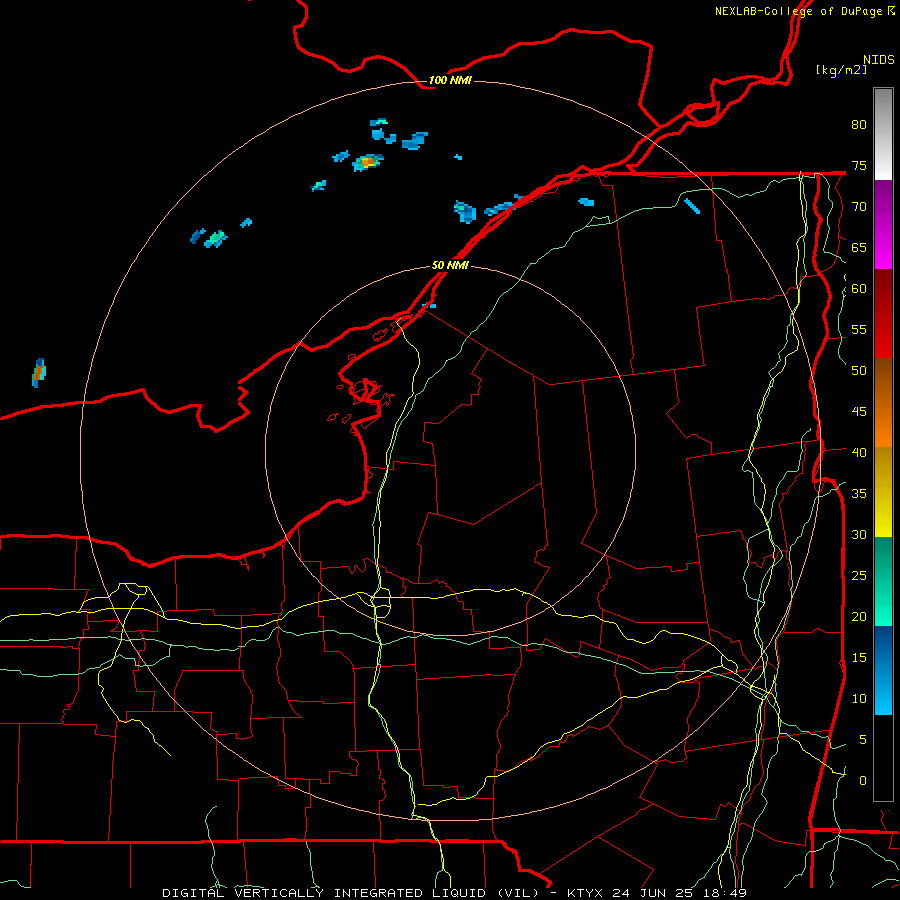
Task: Click the gray-white segment of the color scale
Action: coord(883,134)
